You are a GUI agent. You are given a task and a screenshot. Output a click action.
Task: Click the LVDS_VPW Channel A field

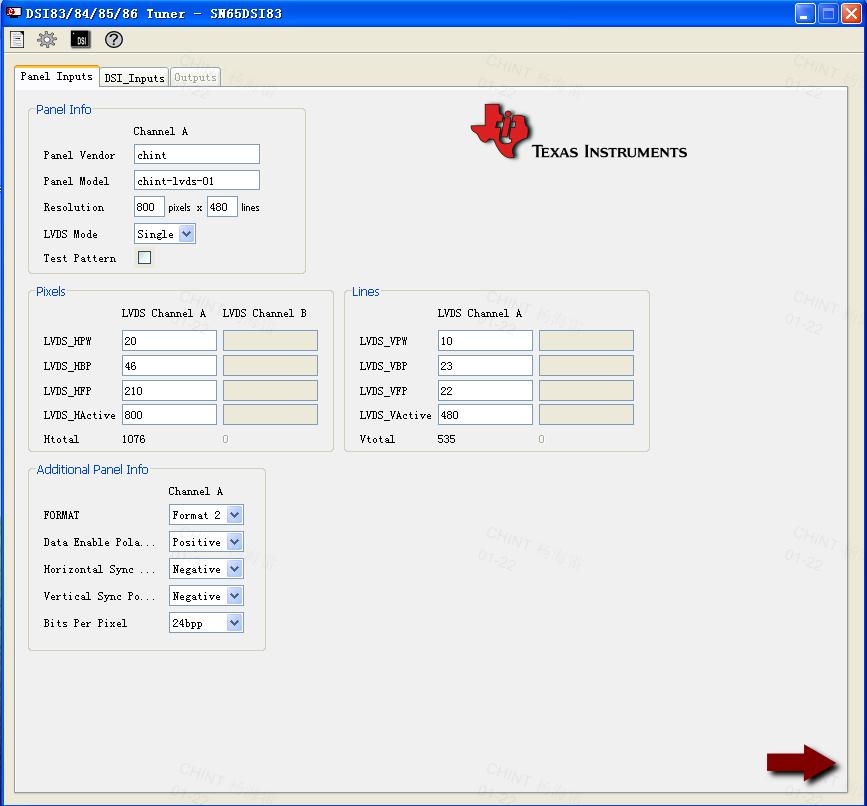click(x=485, y=341)
